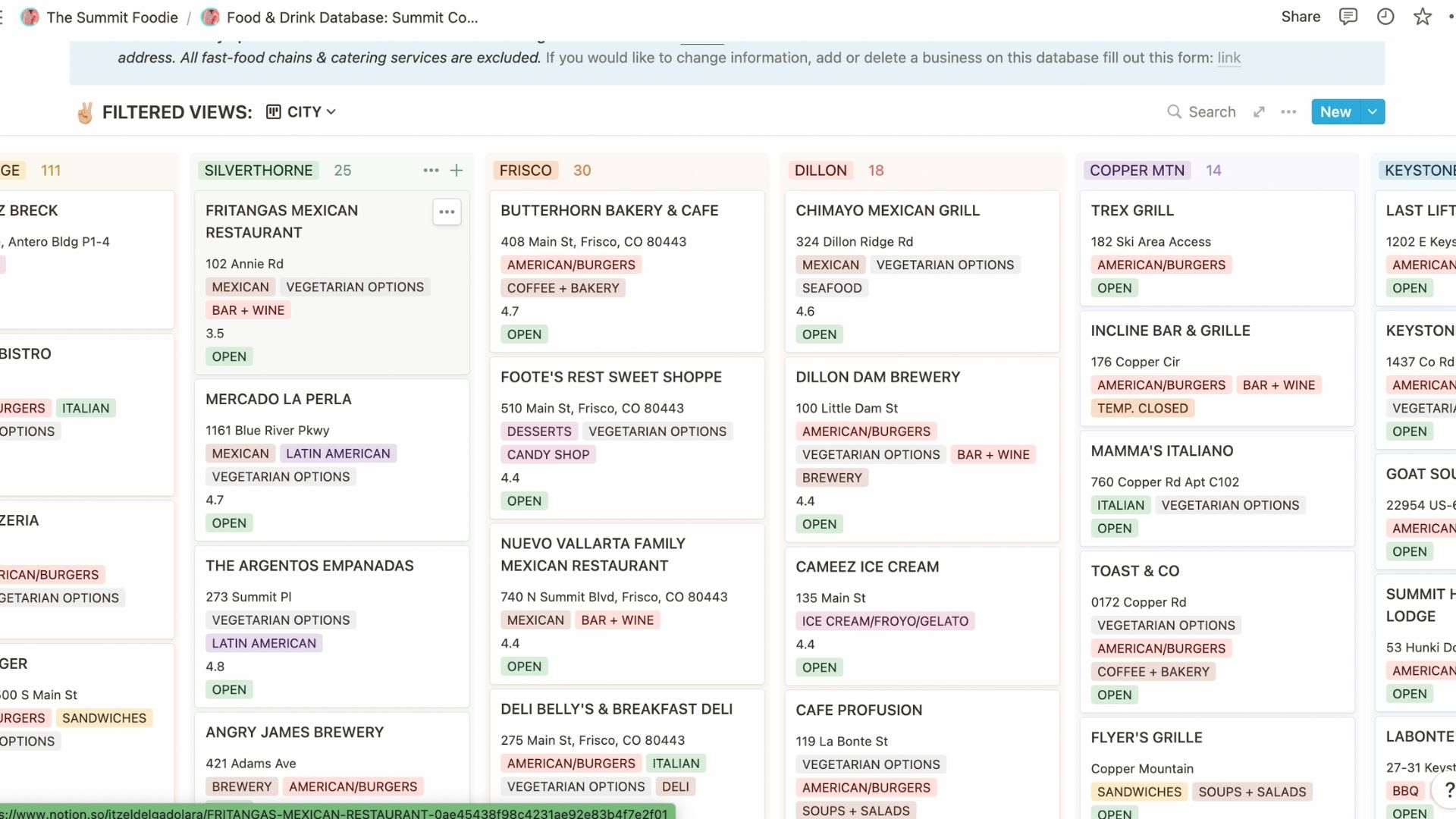Open the comments icon in top bar
1456x819 pixels.
[1348, 17]
